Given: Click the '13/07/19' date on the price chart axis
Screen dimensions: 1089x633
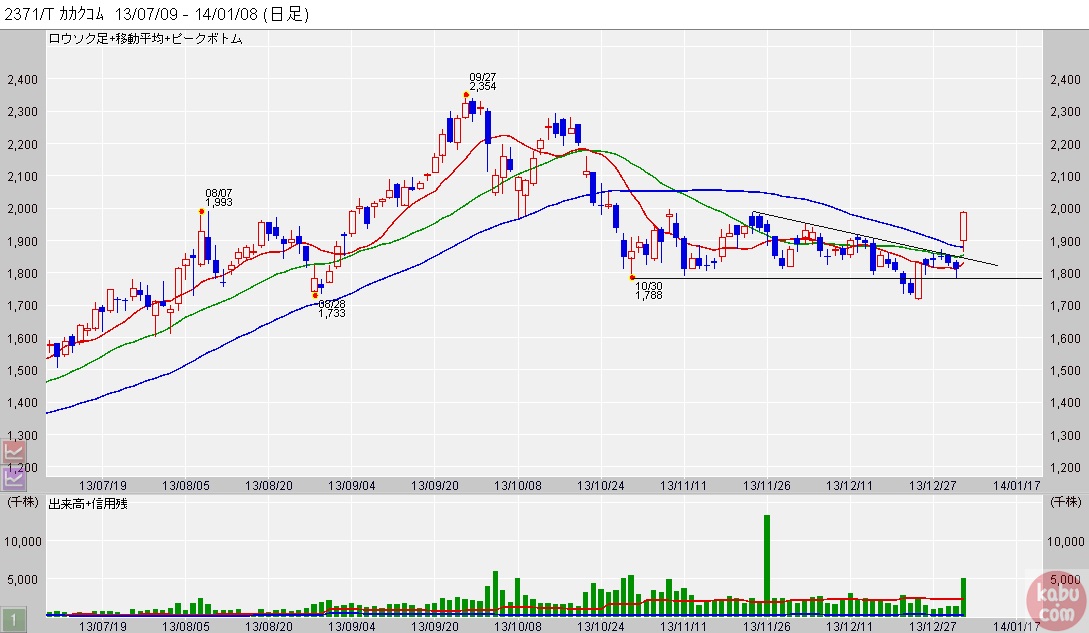Looking at the screenshot, I should (x=103, y=485).
